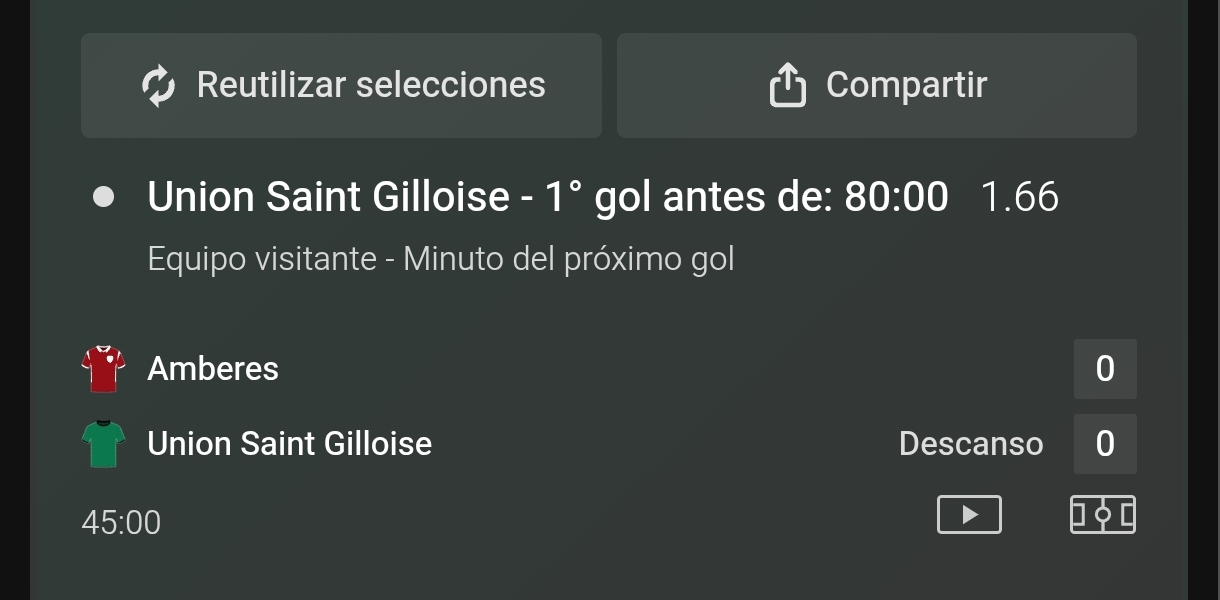This screenshot has height=600, width=1220.
Task: Tap the circular arrows reuse icon
Action: [158, 86]
